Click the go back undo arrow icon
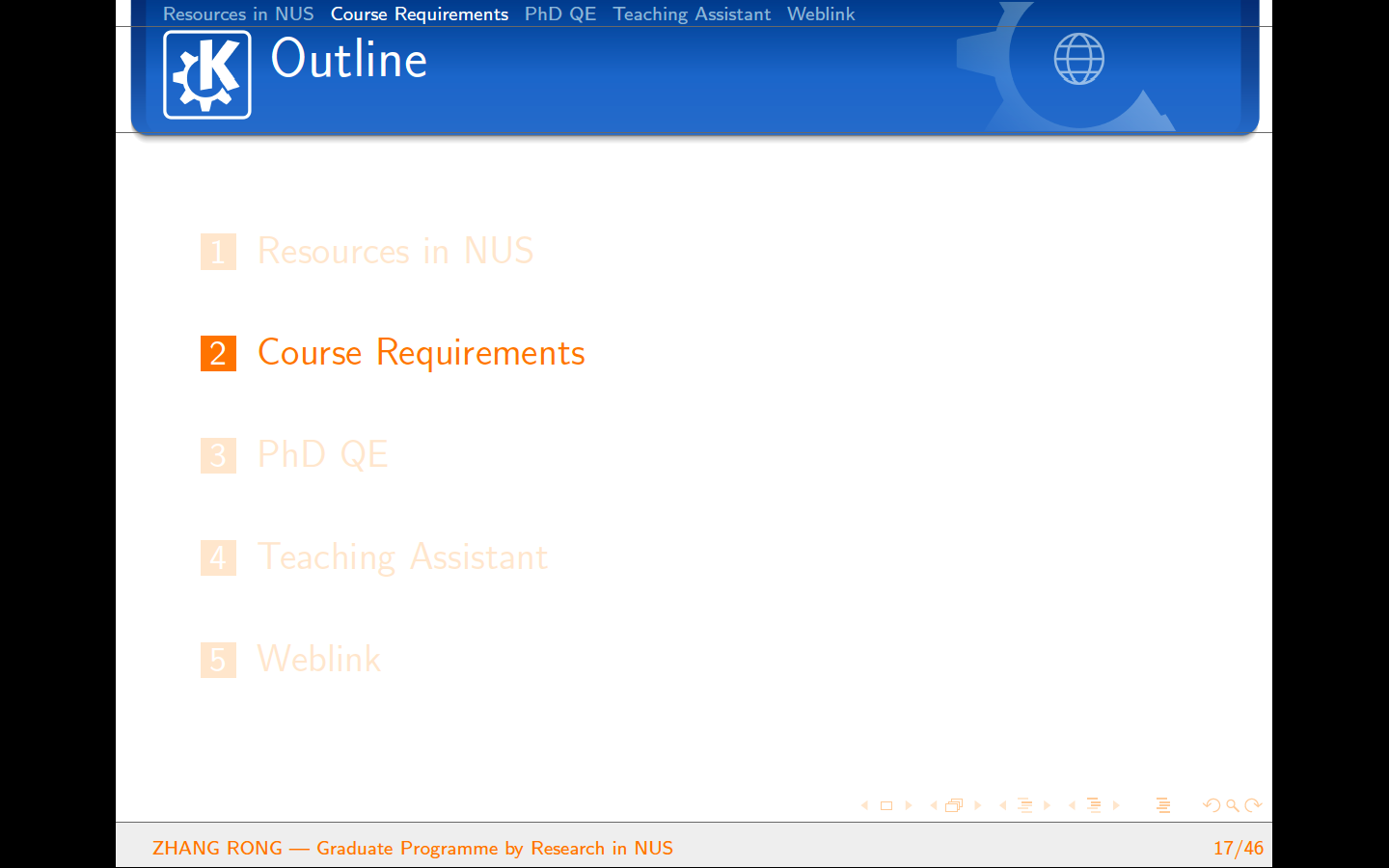The height and width of the screenshot is (868, 1389). (x=1212, y=805)
